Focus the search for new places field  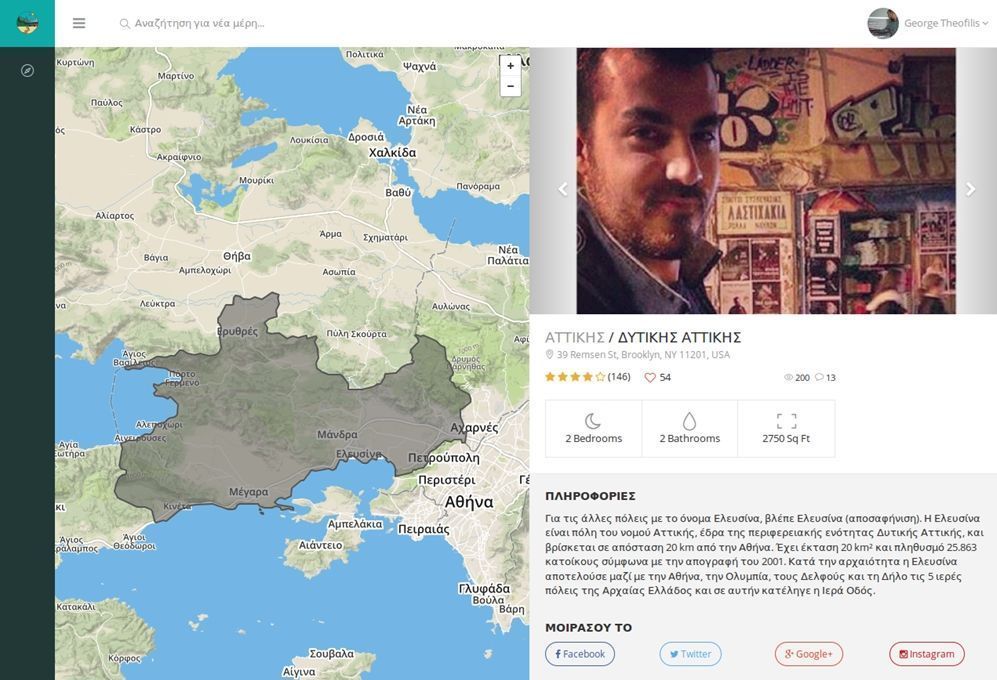coord(300,23)
